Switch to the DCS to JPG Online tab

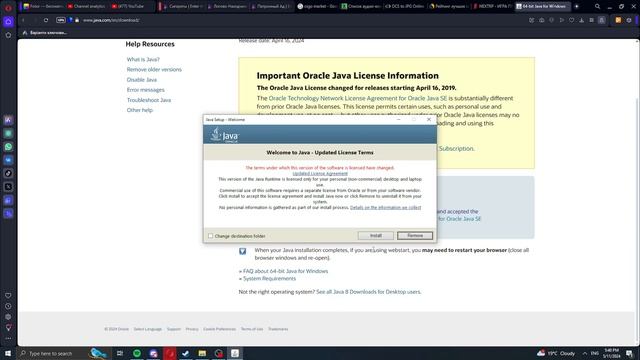tap(404, 7)
